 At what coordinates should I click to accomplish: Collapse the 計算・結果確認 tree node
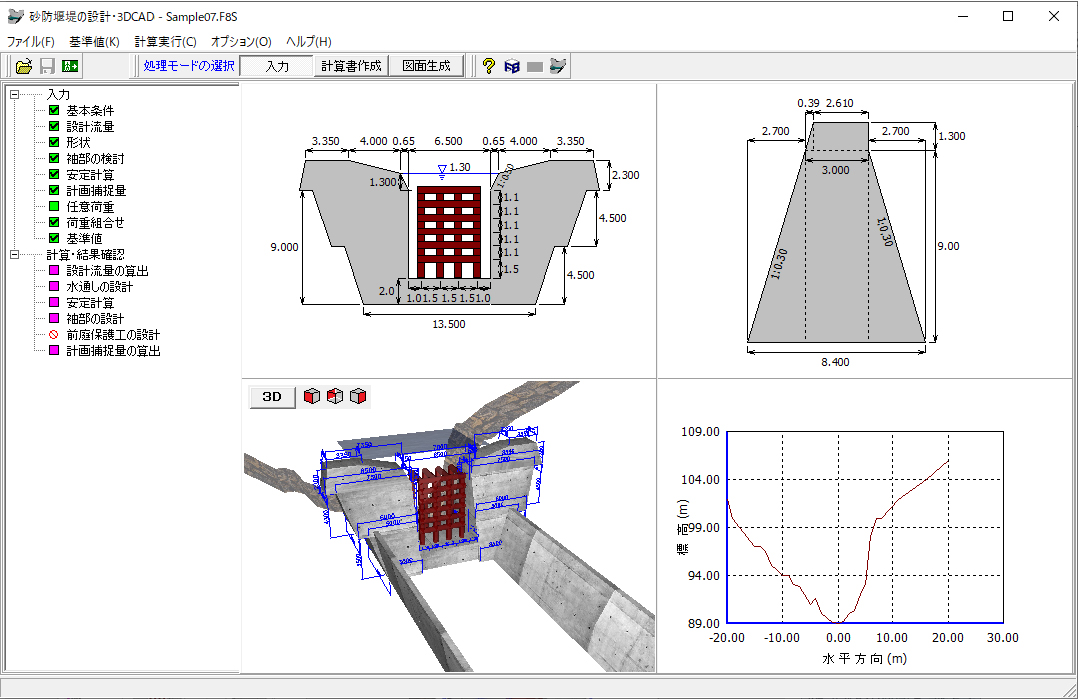point(14,255)
